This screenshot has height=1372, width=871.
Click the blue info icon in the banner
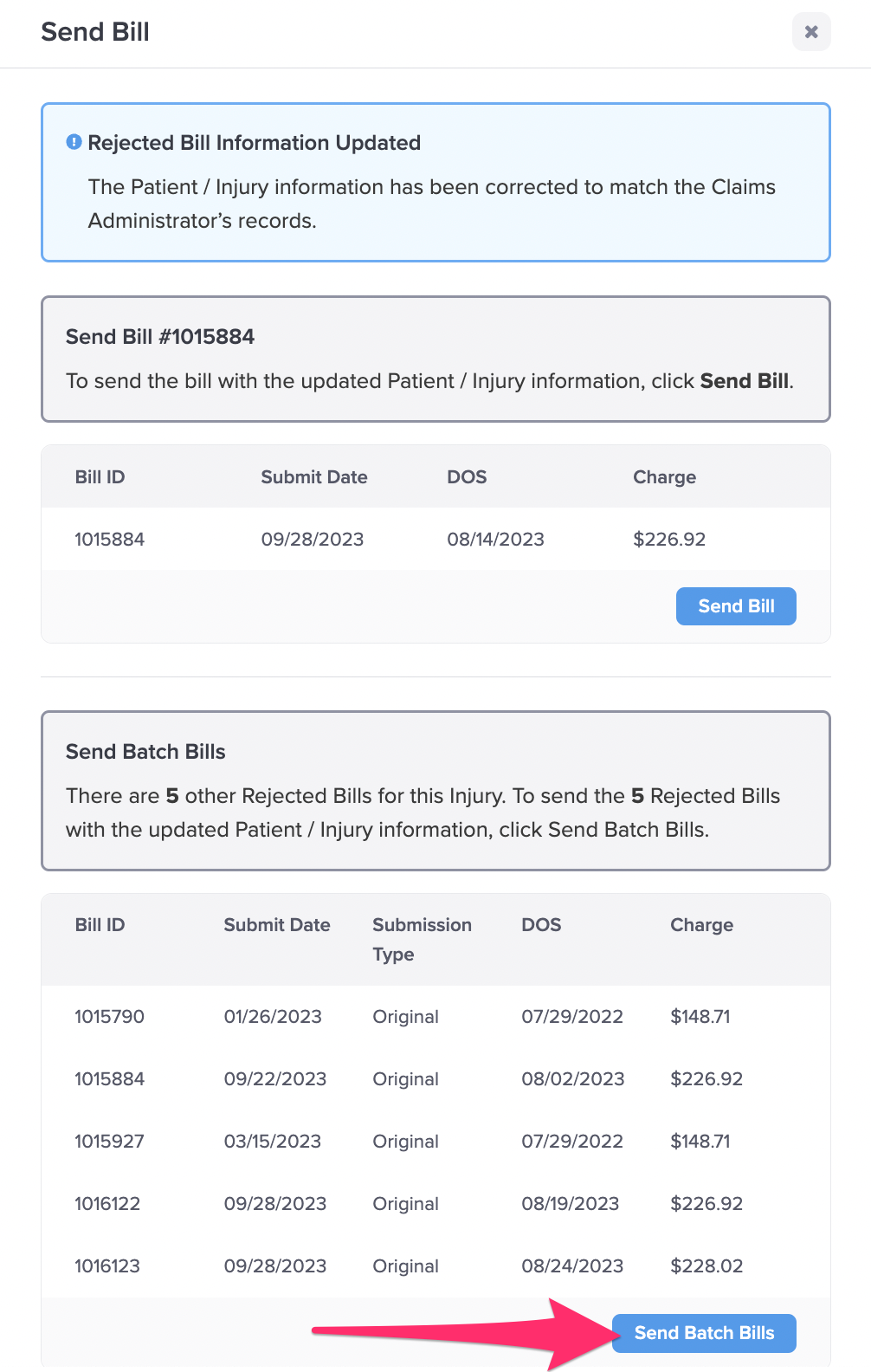[73, 141]
